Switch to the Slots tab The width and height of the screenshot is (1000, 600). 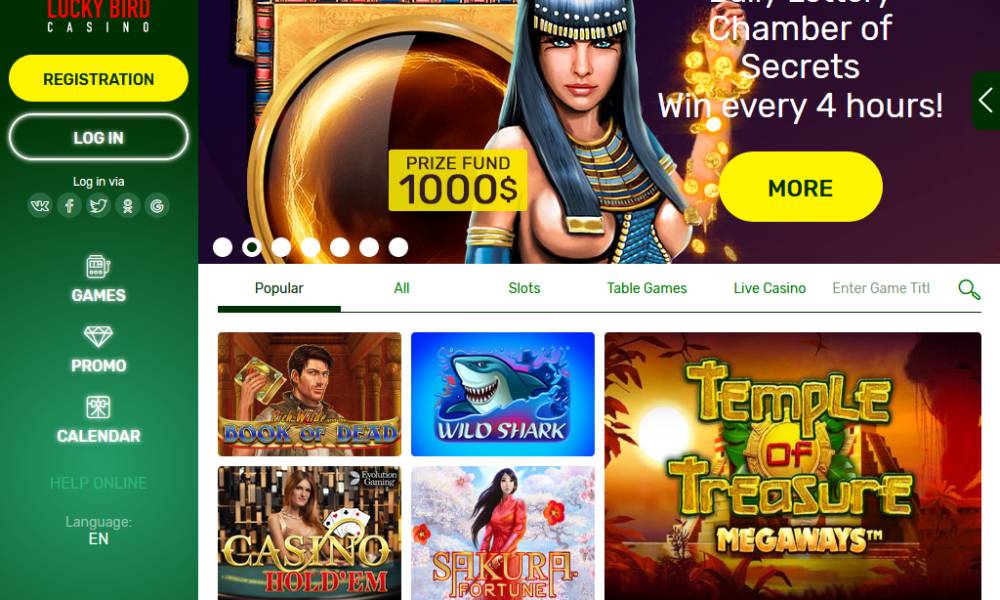(x=524, y=288)
